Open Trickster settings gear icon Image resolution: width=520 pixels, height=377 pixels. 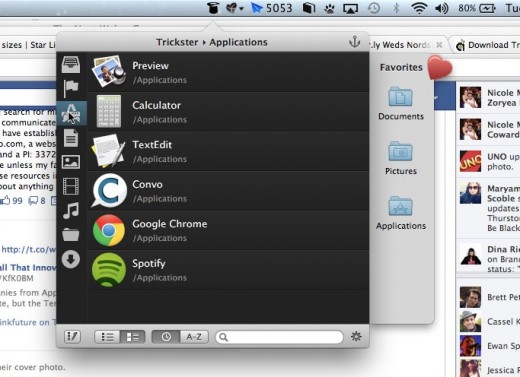click(x=356, y=337)
